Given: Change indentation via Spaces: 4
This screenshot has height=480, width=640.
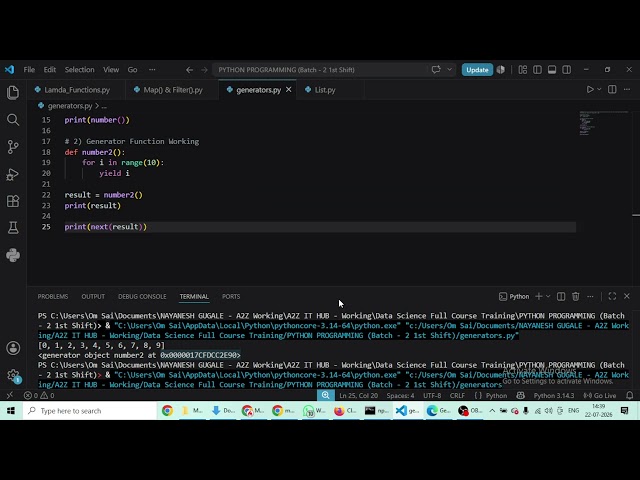Looking at the screenshot, I should [400, 396].
